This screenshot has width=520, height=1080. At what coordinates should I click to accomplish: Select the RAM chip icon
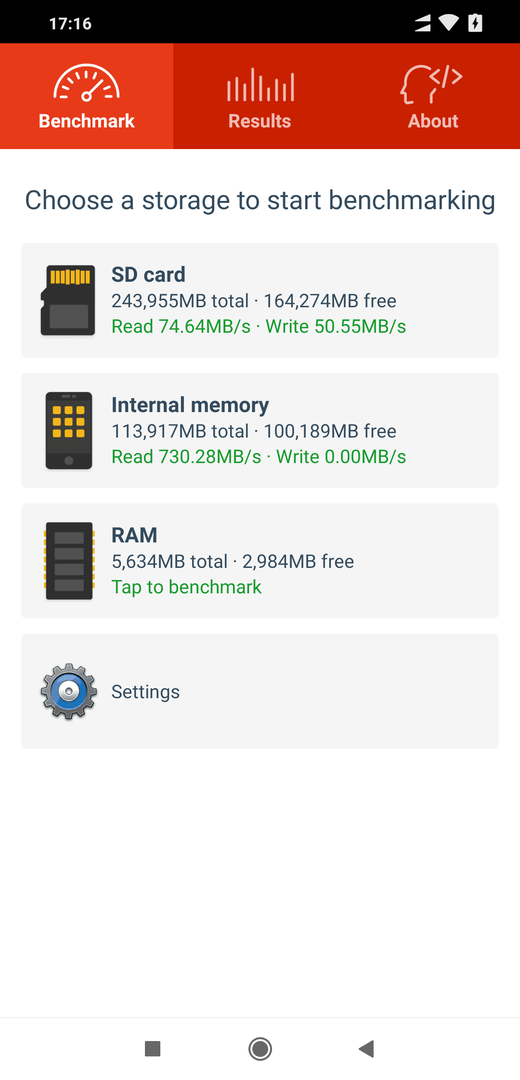(69, 561)
